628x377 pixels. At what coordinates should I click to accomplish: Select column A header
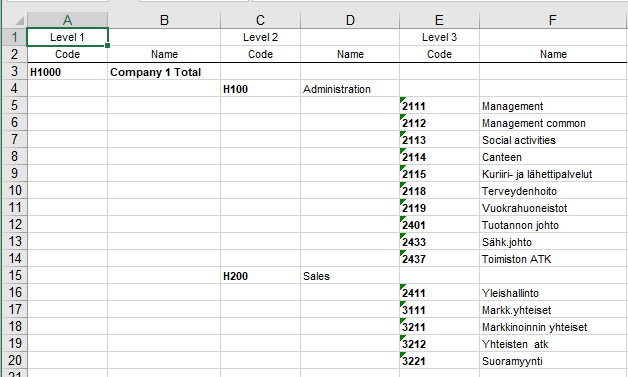[x=67, y=20]
